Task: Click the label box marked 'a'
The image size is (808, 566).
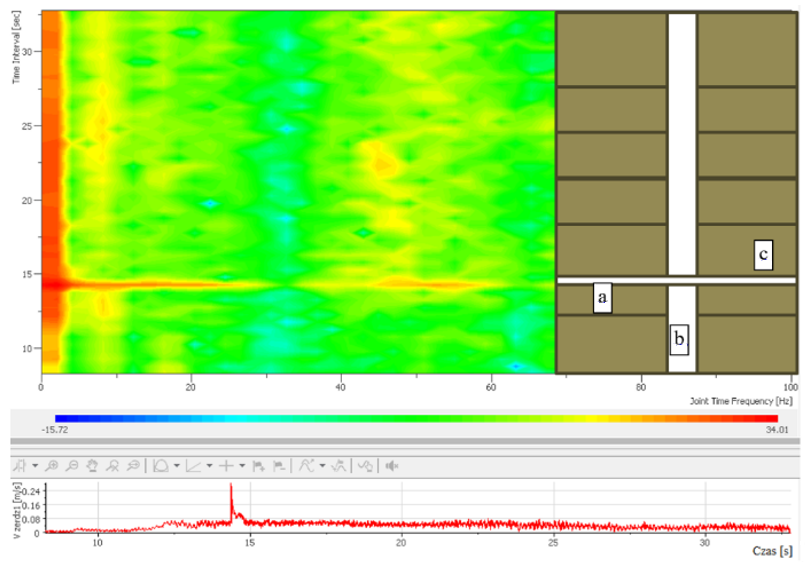Action: coord(602,298)
